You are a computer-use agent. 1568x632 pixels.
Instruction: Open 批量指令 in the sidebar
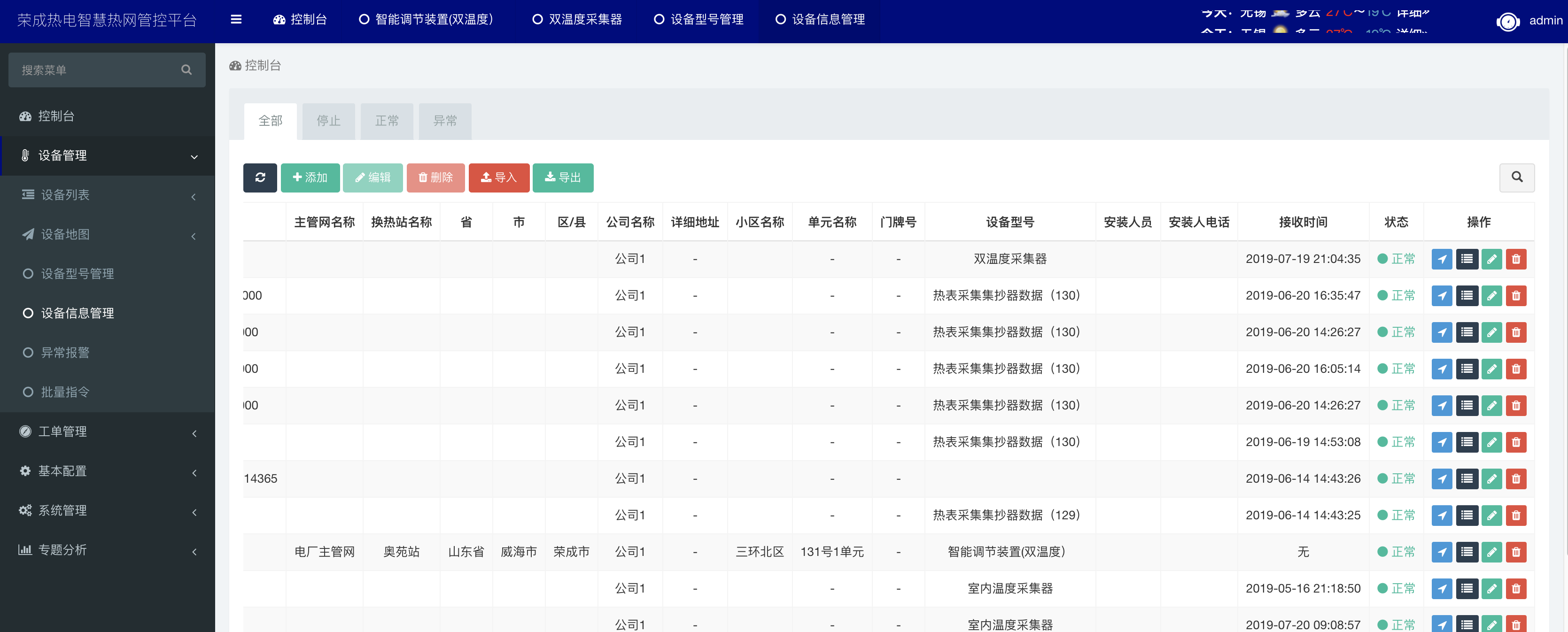107,393
